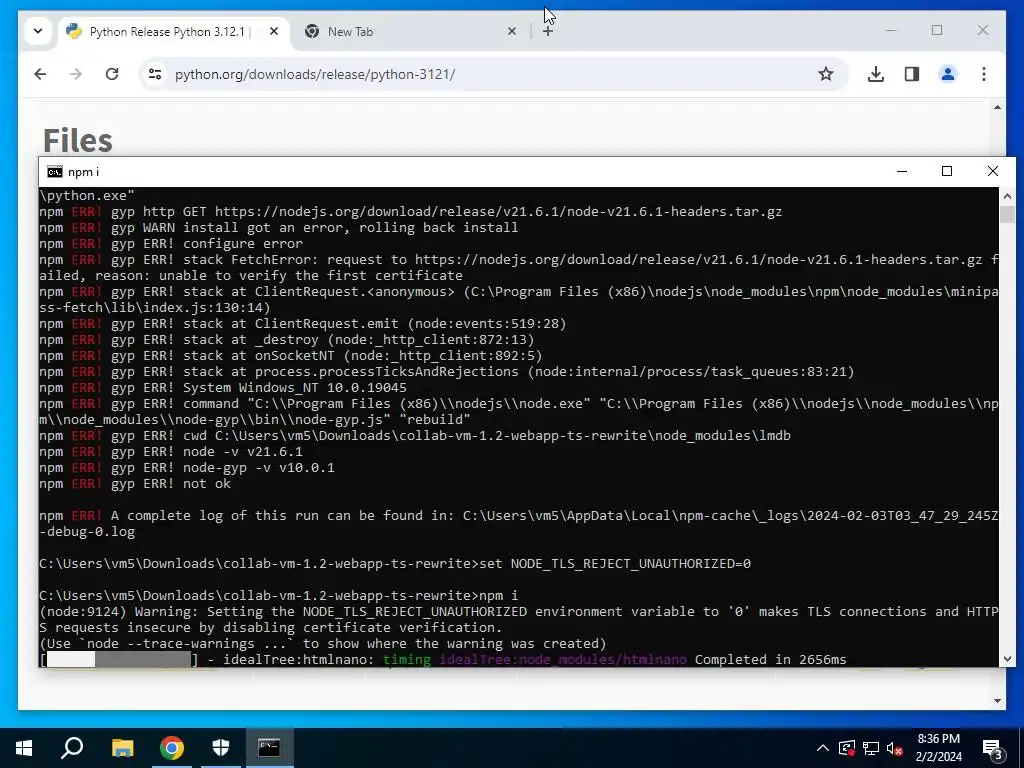Open the taskbar clock and date

tap(938, 748)
